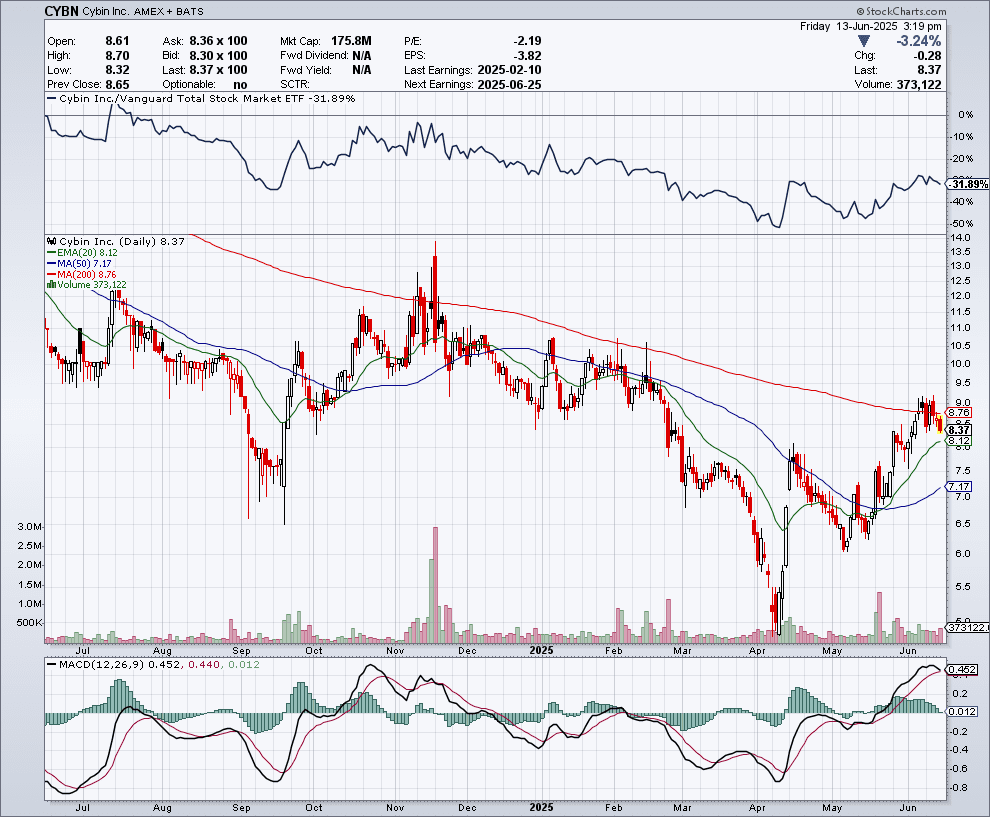Screen dimensions: 990x817
Task: Click the 373122 volume axis tag
Action: point(968,627)
